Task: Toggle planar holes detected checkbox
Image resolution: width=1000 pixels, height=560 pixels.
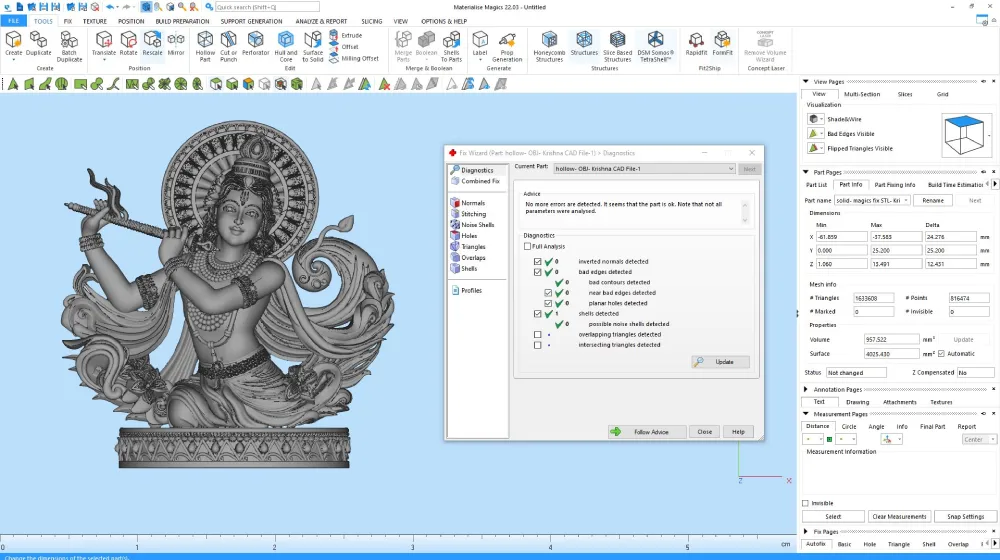Action: tap(548, 304)
